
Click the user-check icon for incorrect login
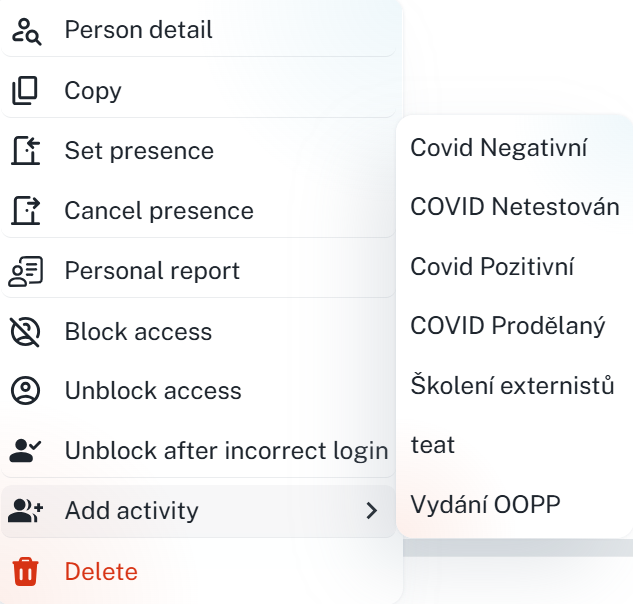(25, 451)
